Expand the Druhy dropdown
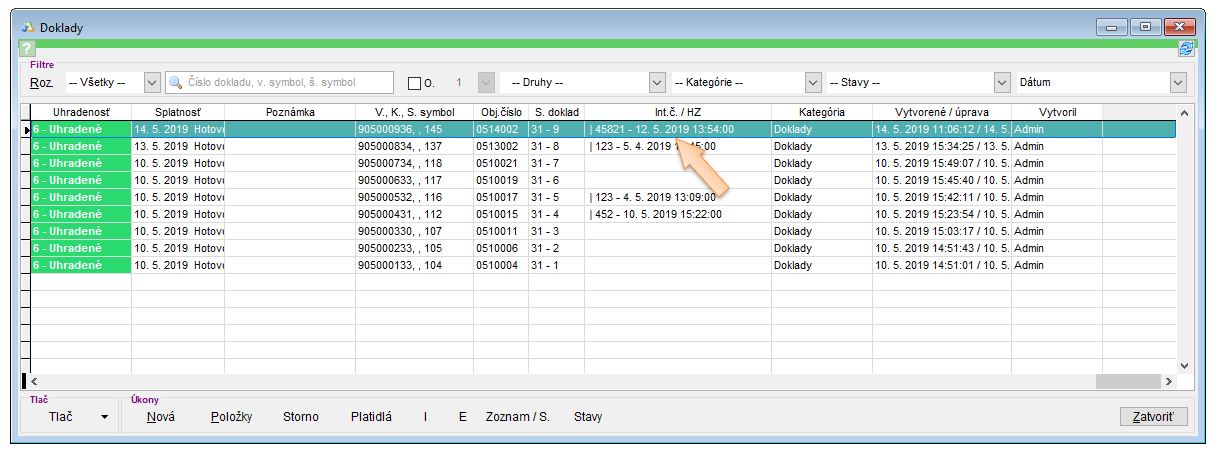Screen dimensions: 1214x458 click(657, 83)
